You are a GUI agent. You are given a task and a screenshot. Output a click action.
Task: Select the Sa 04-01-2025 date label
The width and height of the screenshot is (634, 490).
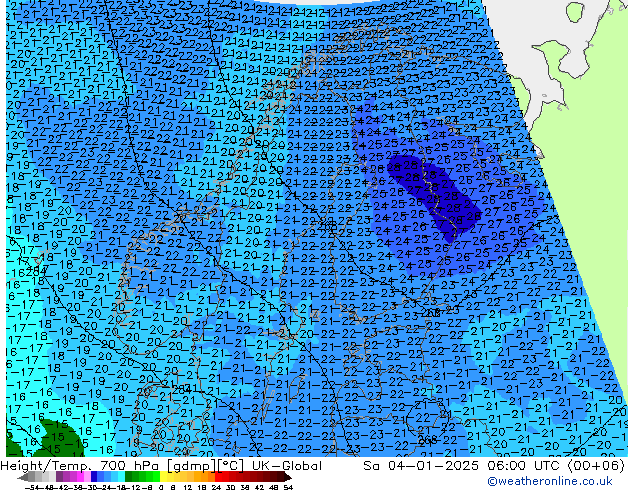[422, 466]
